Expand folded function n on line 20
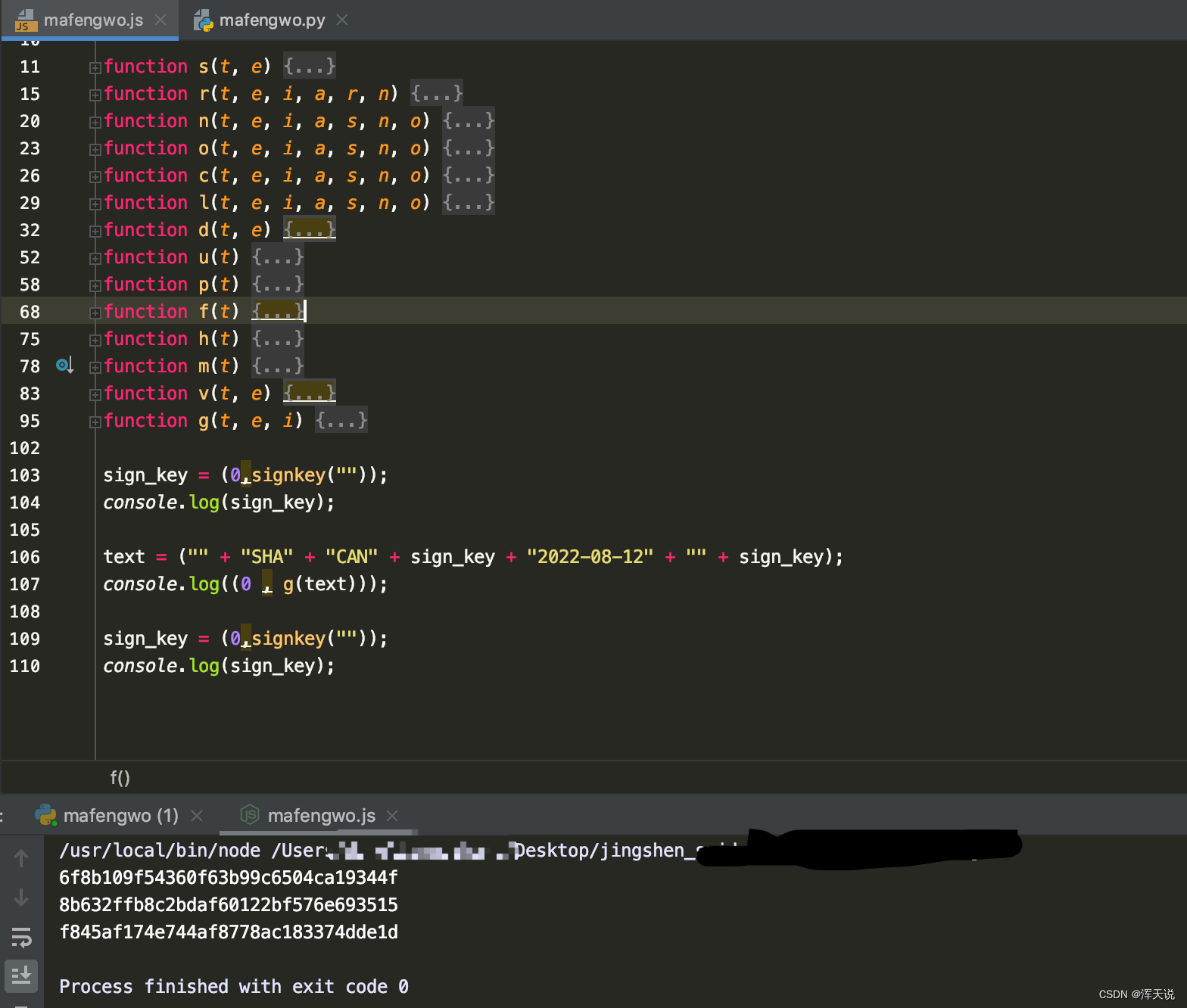The height and width of the screenshot is (1008, 1187). pos(95,122)
